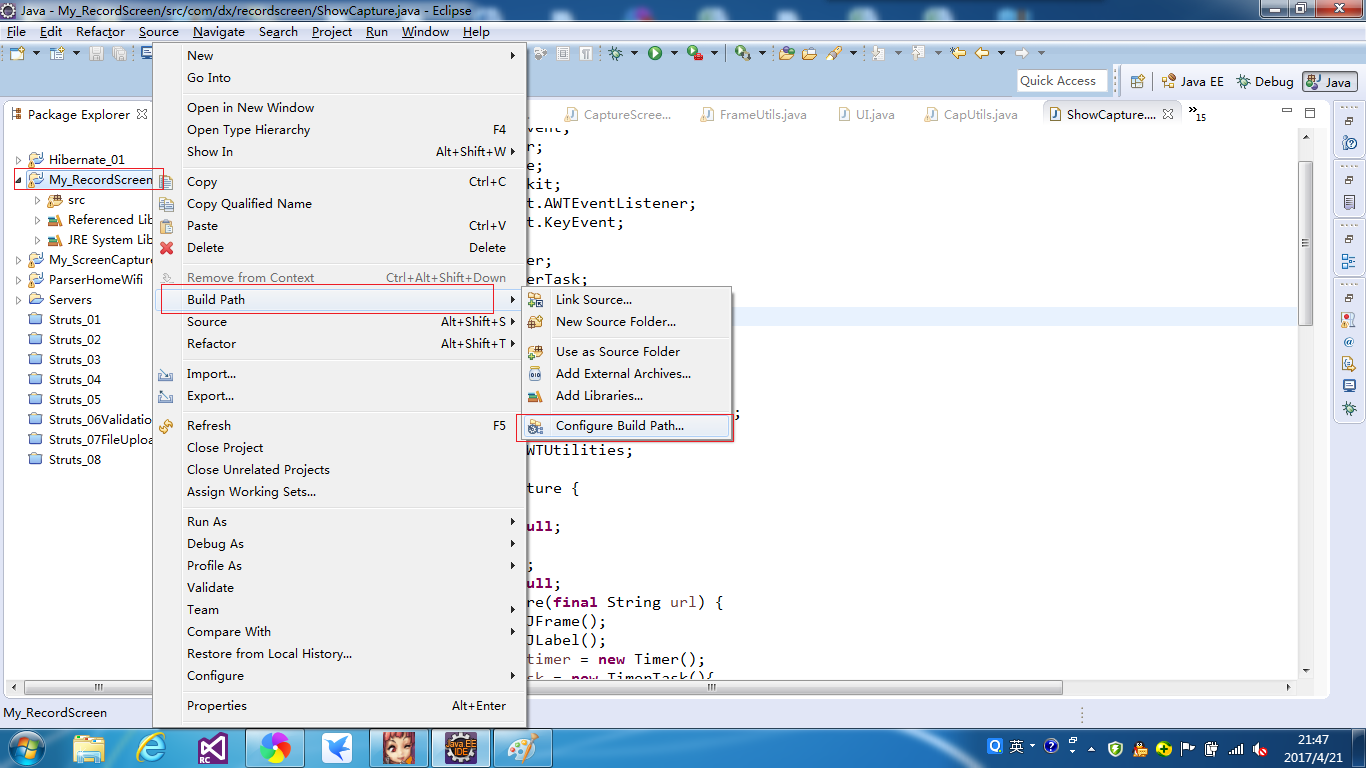The height and width of the screenshot is (768, 1366).
Task: Click Refresh in the context menu
Action: pos(338,426)
